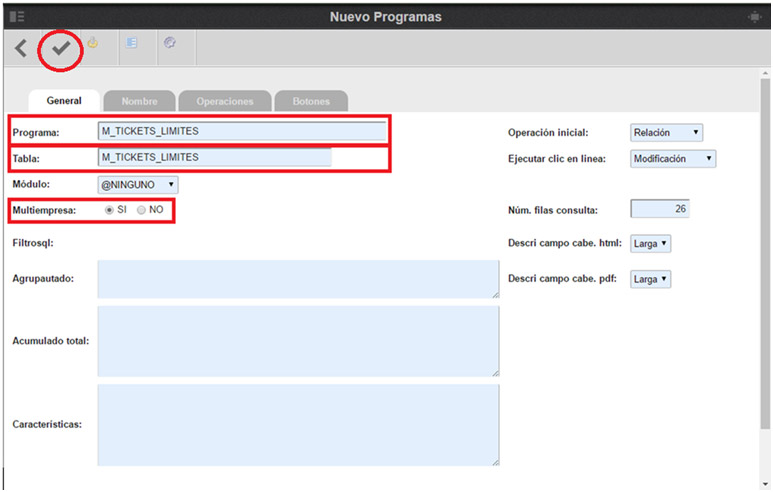Click the pin icon in title bar
The image size is (773, 492).
pyautogui.click(x=754, y=17)
